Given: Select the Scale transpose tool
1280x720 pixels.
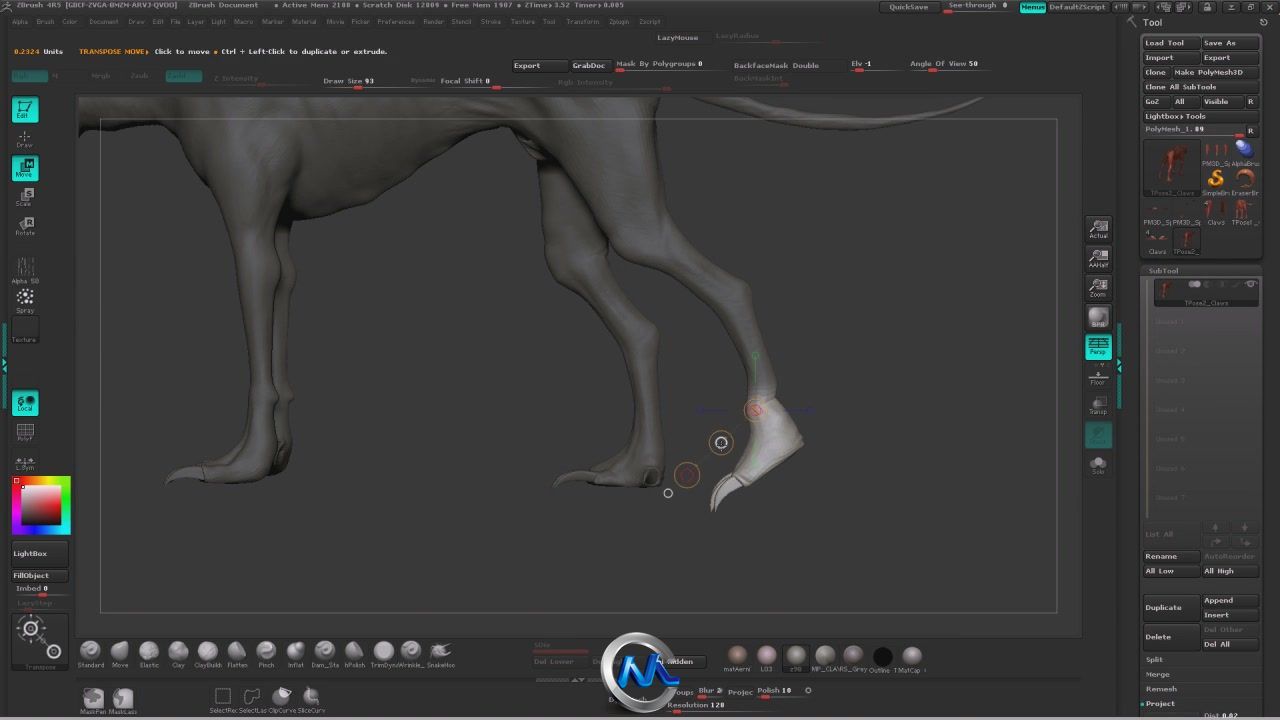Looking at the screenshot, I should (x=25, y=197).
